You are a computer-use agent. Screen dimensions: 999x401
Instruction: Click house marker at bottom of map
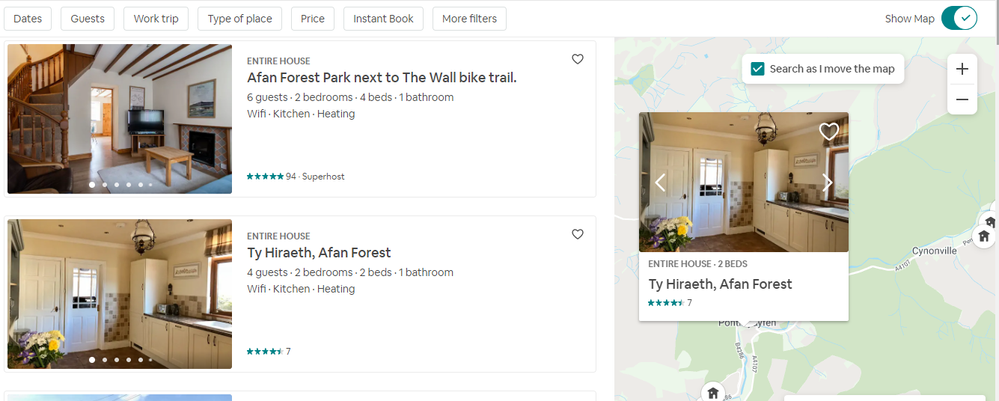(712, 392)
